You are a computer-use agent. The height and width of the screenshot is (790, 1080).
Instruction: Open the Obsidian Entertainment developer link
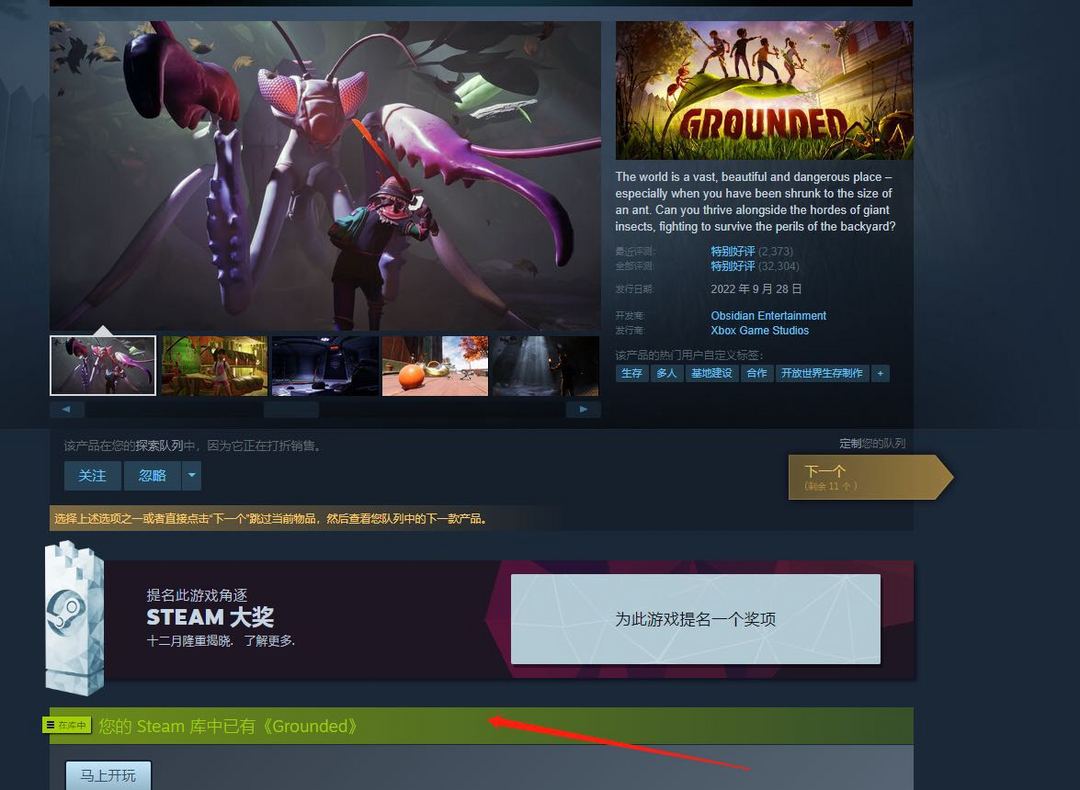tap(768, 315)
